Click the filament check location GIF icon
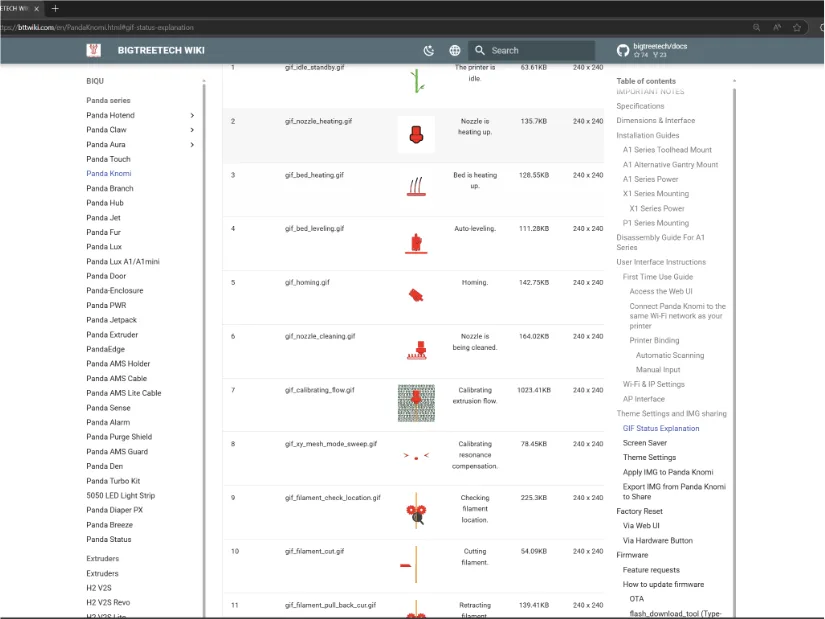 (x=416, y=511)
